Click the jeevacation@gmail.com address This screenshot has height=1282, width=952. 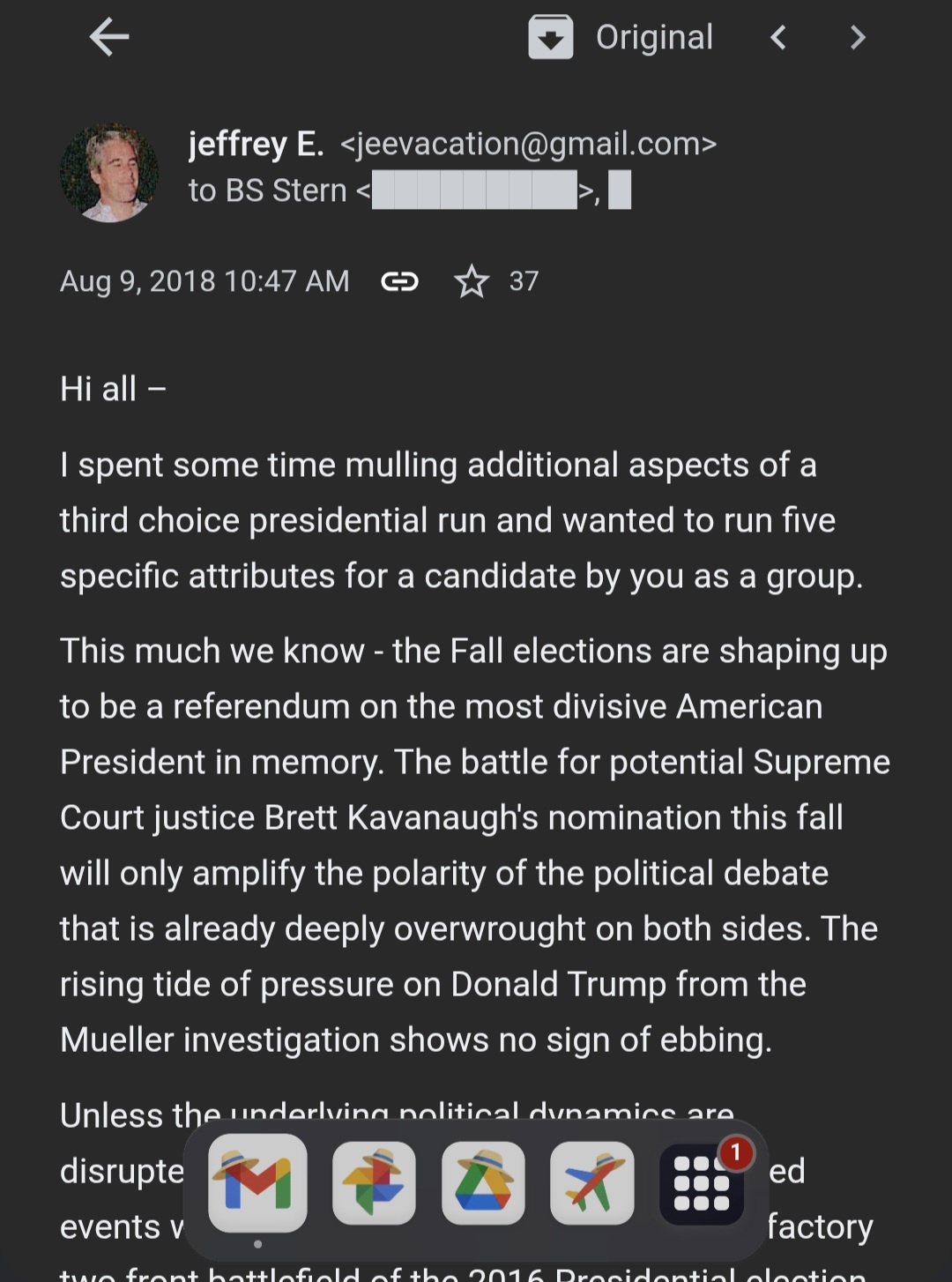point(529,144)
